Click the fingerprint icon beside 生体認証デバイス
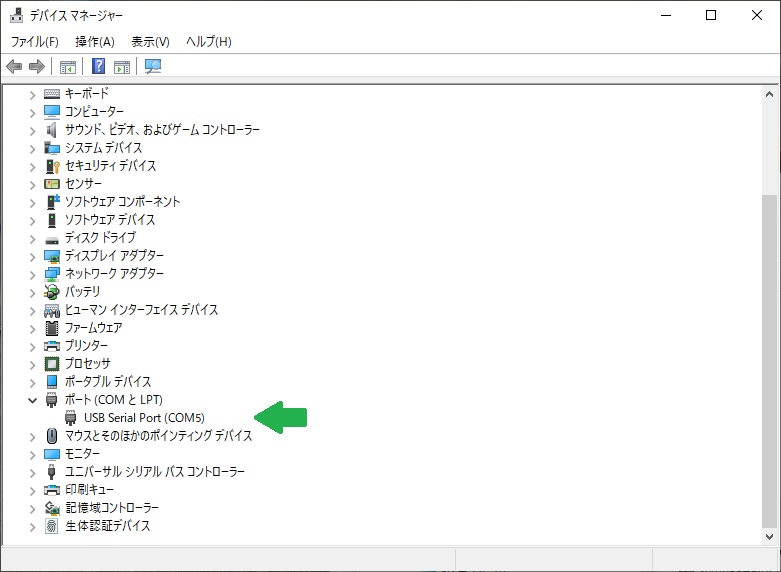Image resolution: width=781 pixels, height=572 pixels. tap(51, 526)
